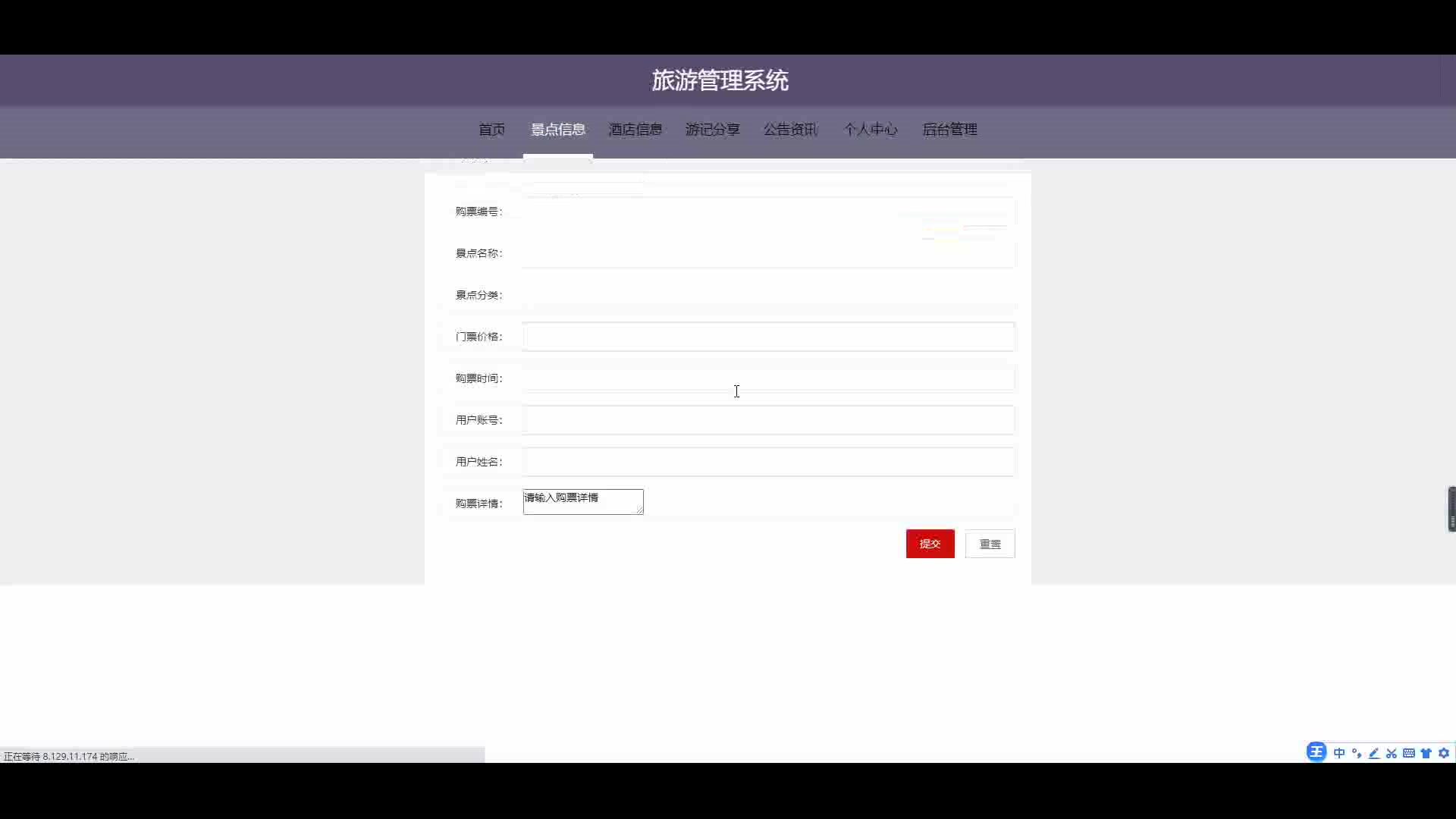The image size is (1456, 819).
Task: Open 后台管理 navigation link
Action: tap(949, 130)
